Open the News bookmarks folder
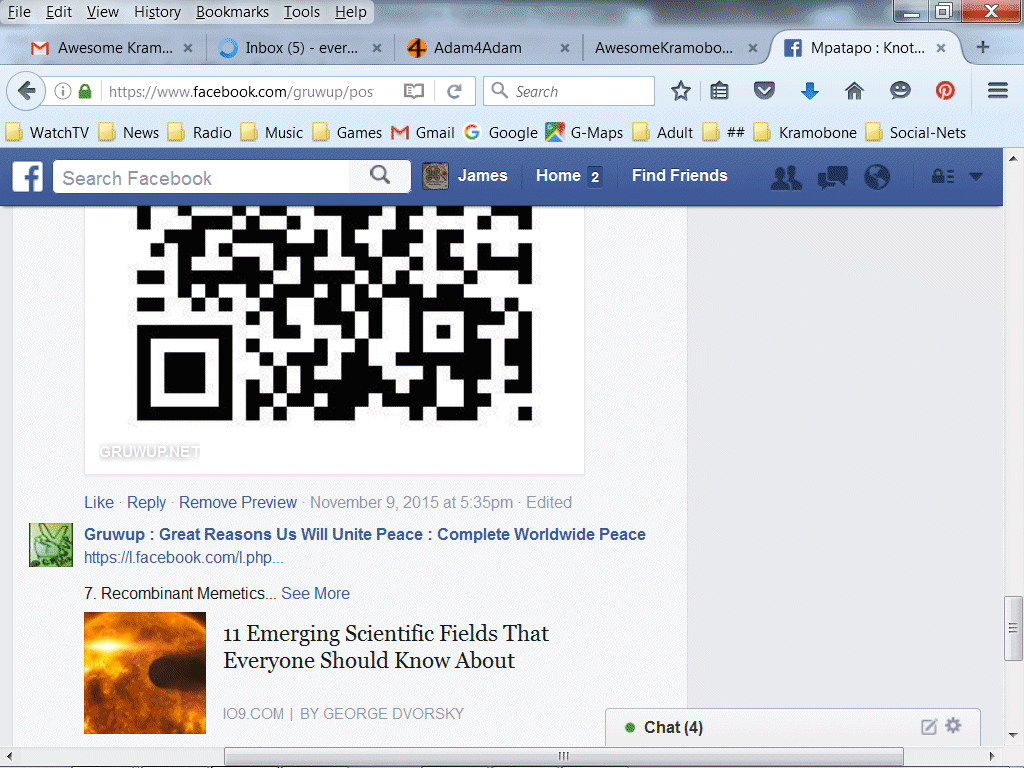This screenshot has width=1024, height=768. coord(129,133)
